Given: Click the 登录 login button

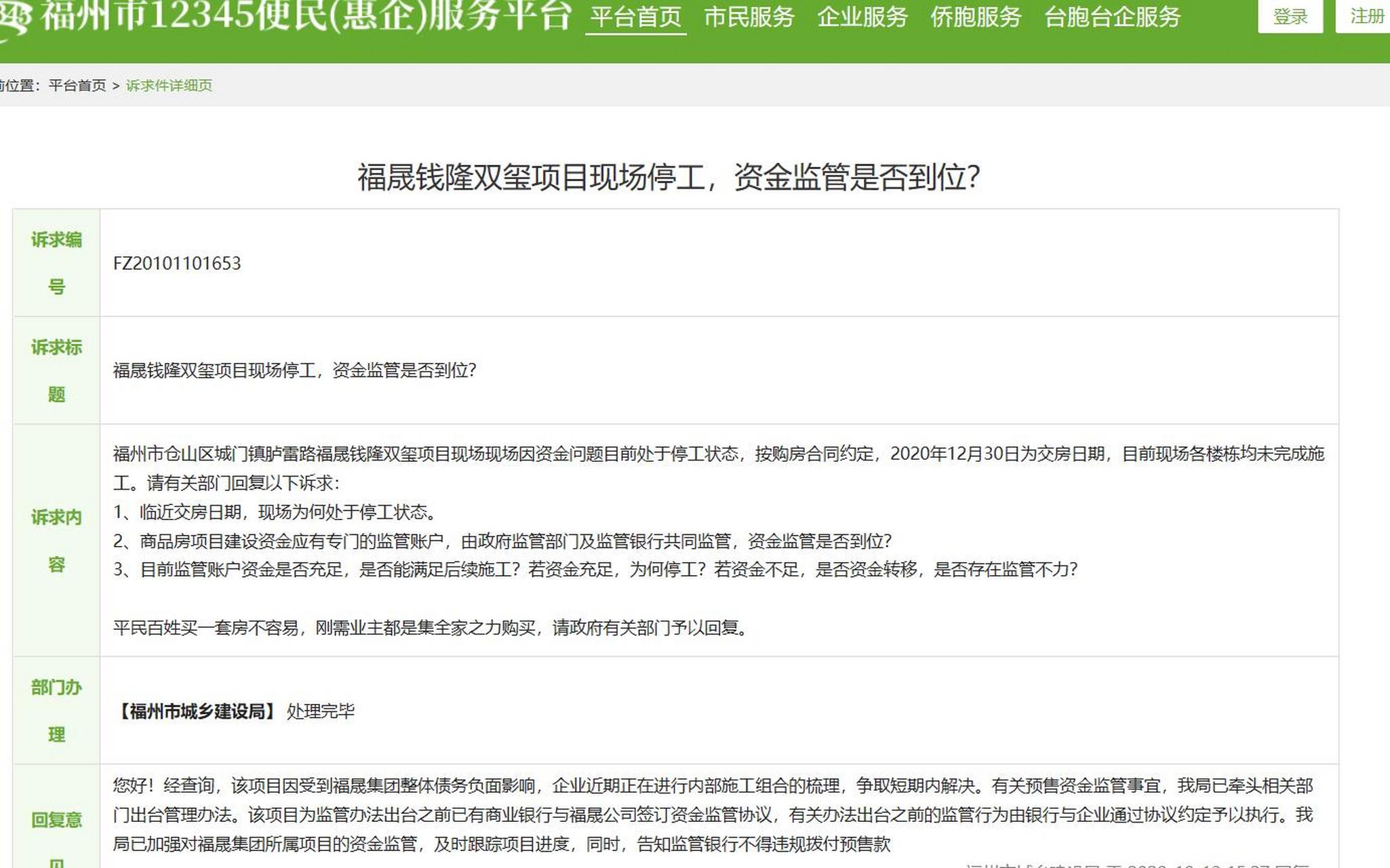Looking at the screenshot, I should pyautogui.click(x=1290, y=16).
